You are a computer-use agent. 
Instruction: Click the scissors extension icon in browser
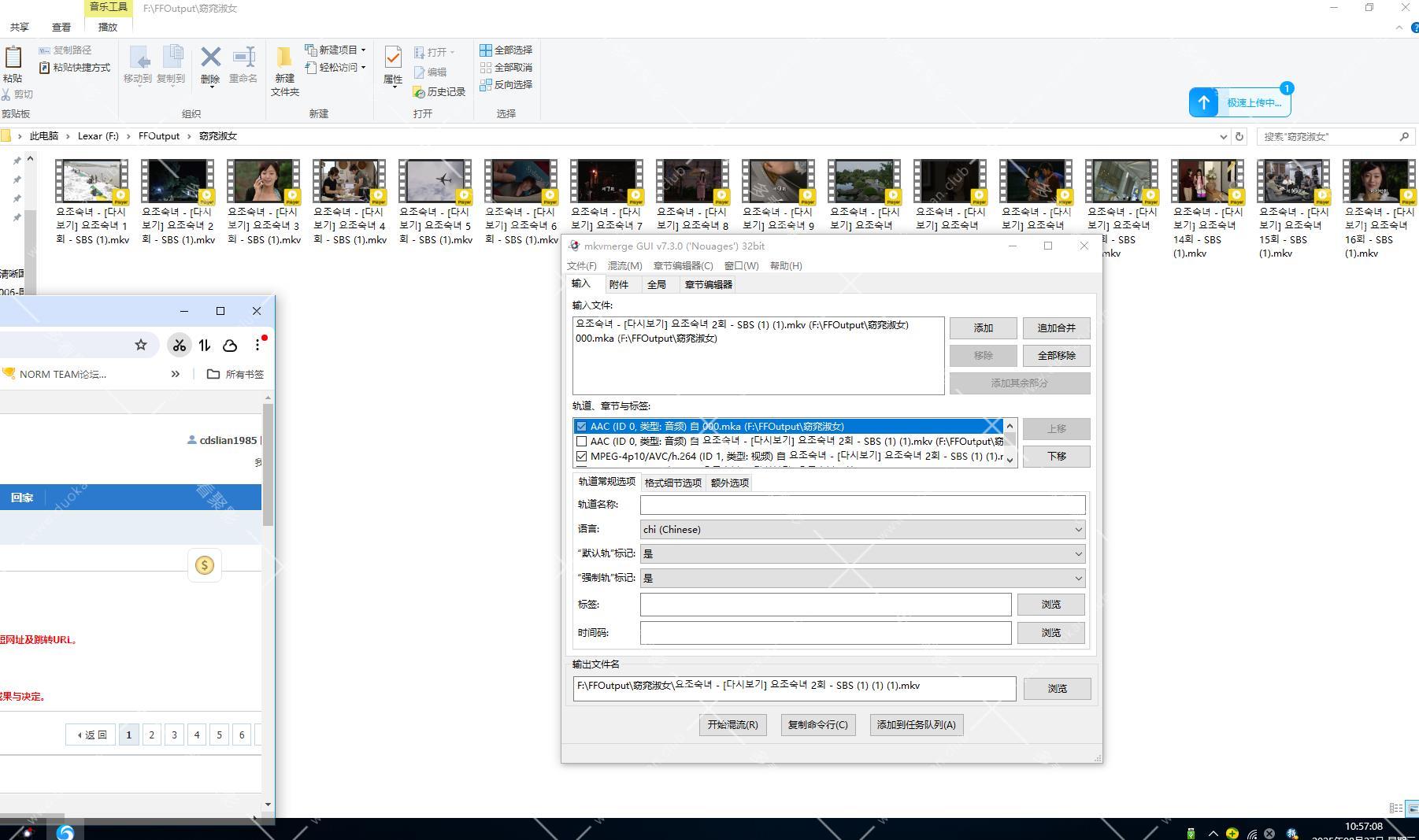180,345
